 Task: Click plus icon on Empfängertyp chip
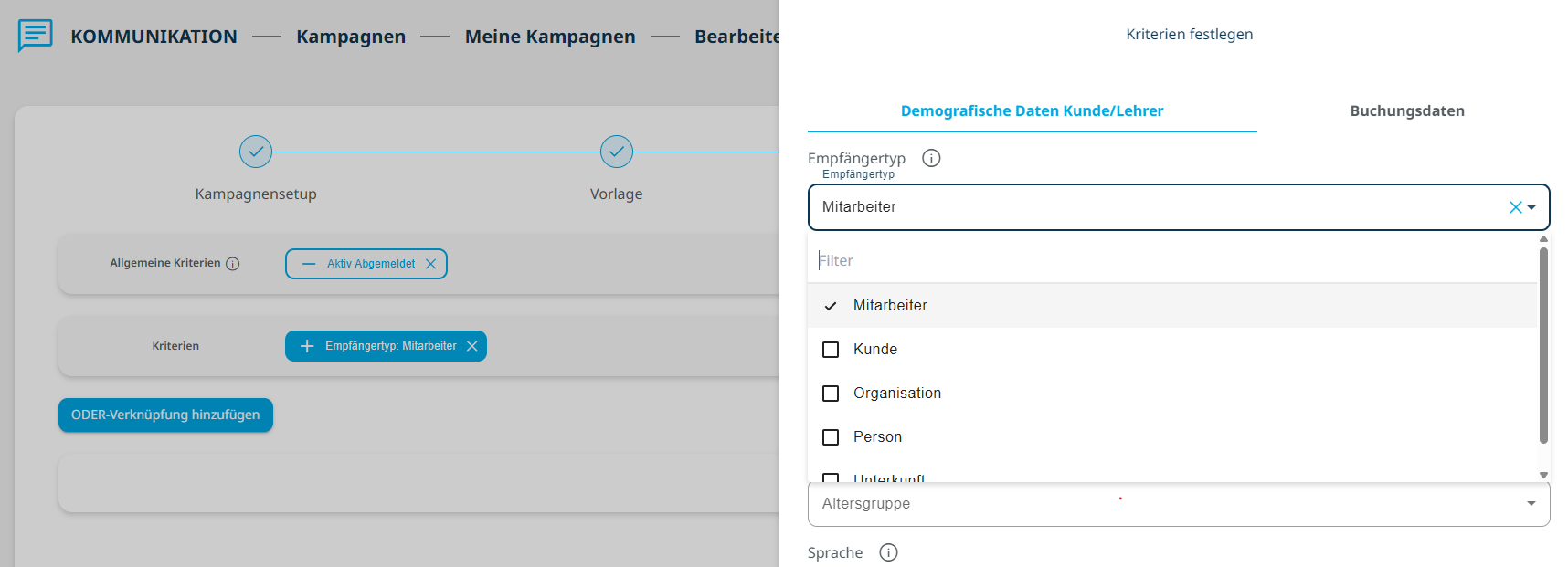pyautogui.click(x=307, y=346)
